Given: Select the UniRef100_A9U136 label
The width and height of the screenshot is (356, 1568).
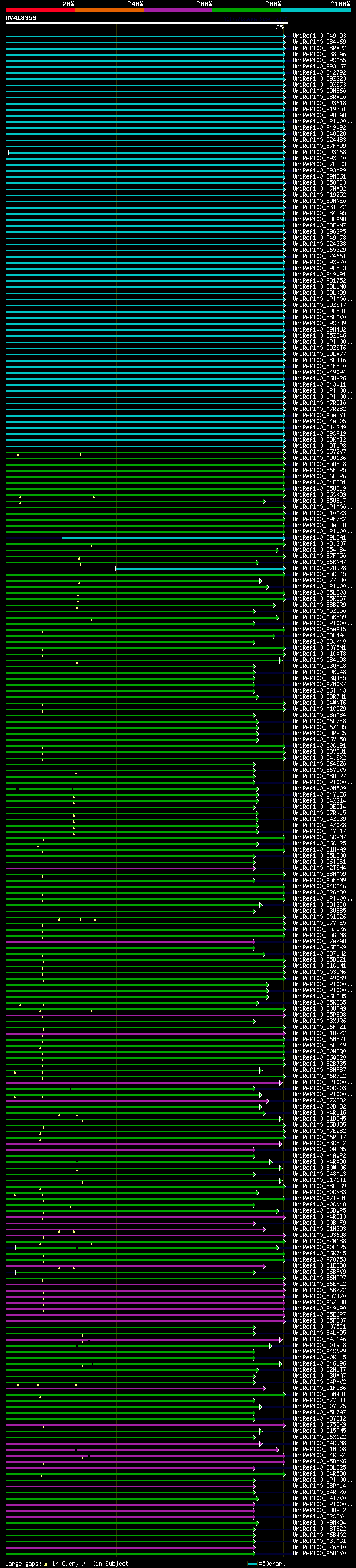Looking at the screenshot, I should (x=319, y=458).
